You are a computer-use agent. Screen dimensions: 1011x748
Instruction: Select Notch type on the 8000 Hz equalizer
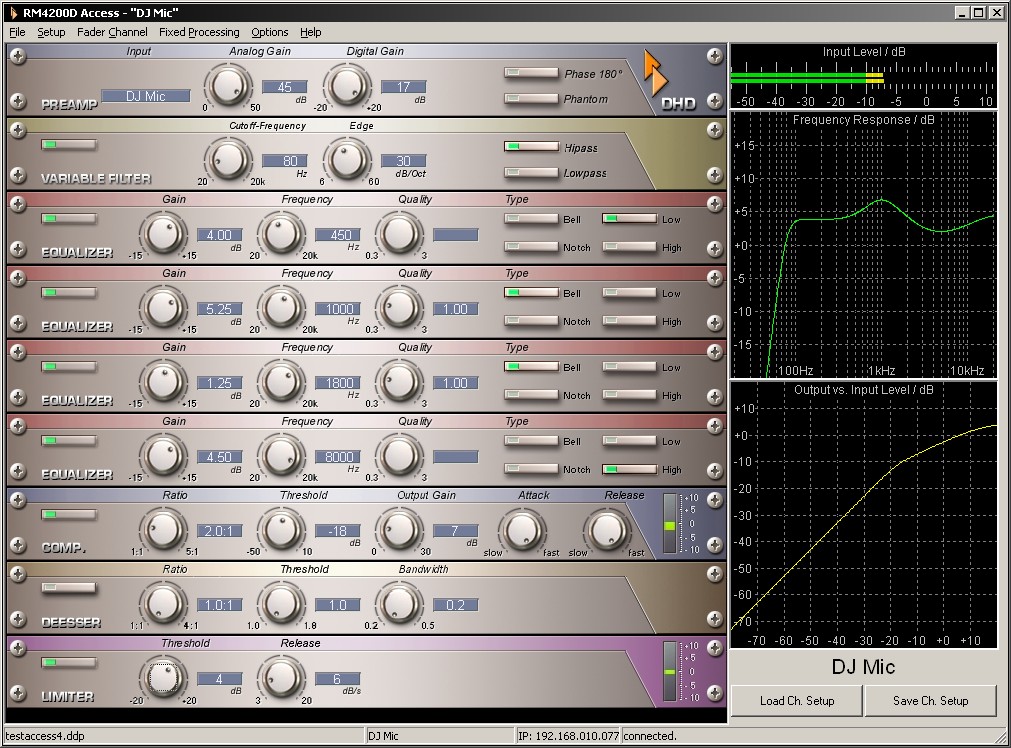531,469
